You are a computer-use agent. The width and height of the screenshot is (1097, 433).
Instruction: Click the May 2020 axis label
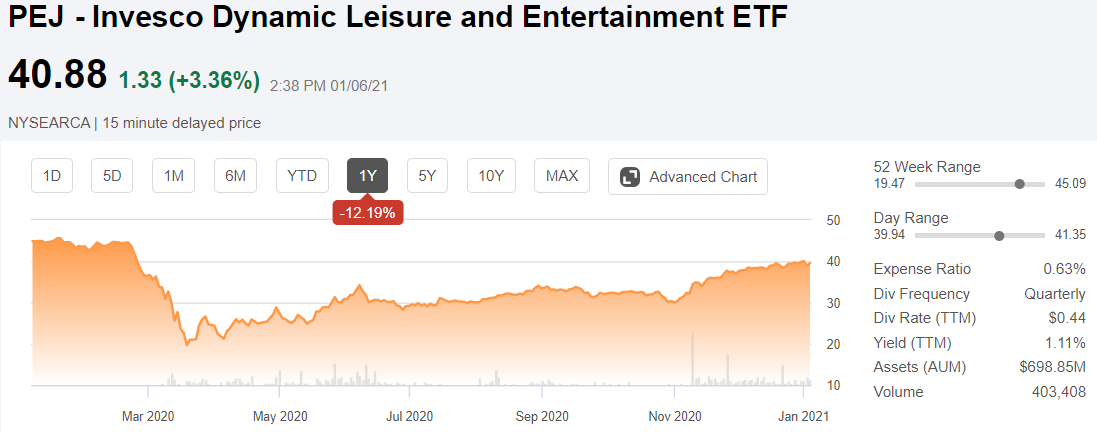280,416
